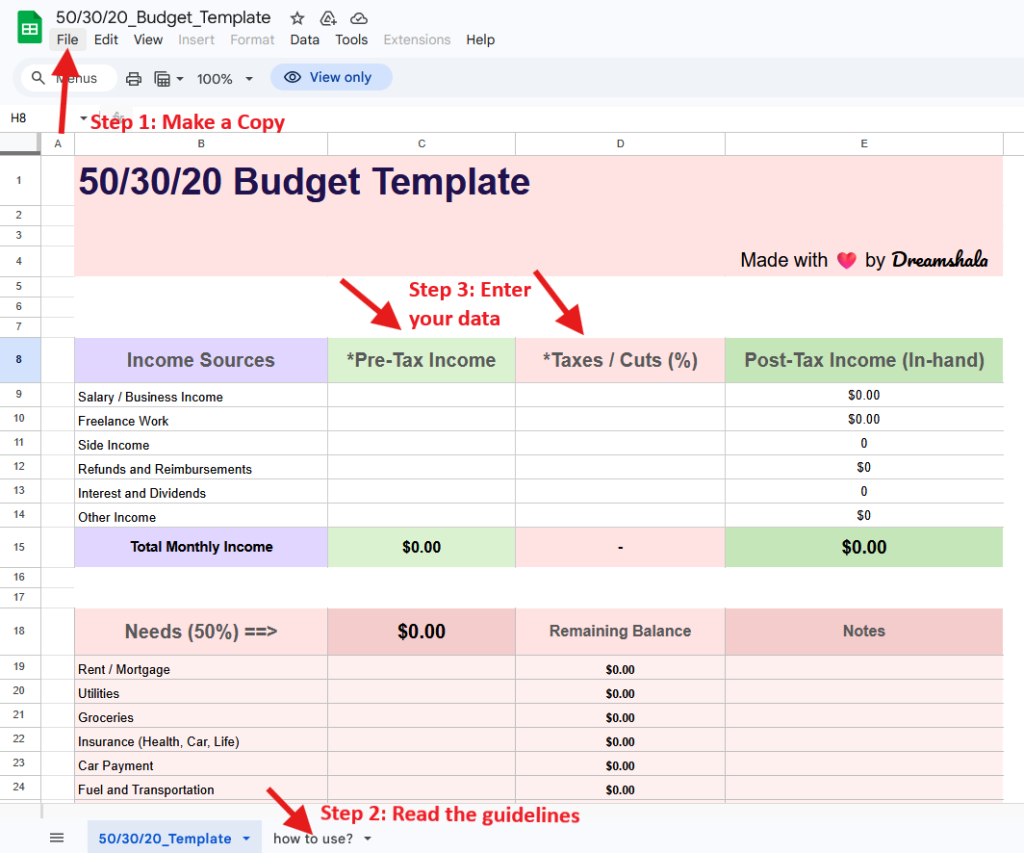Screen dimensions: 1024x853
Task: Open the Help menu
Action: pyautogui.click(x=480, y=40)
